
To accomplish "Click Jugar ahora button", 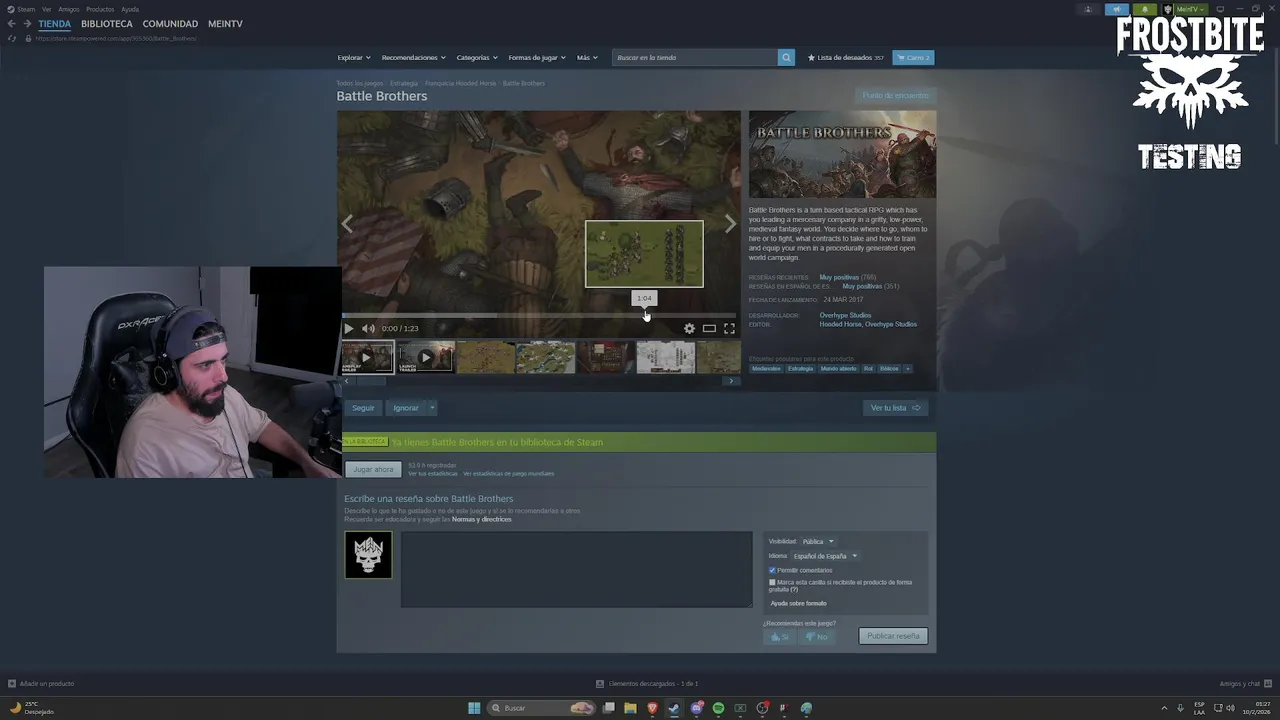I will (373, 469).
